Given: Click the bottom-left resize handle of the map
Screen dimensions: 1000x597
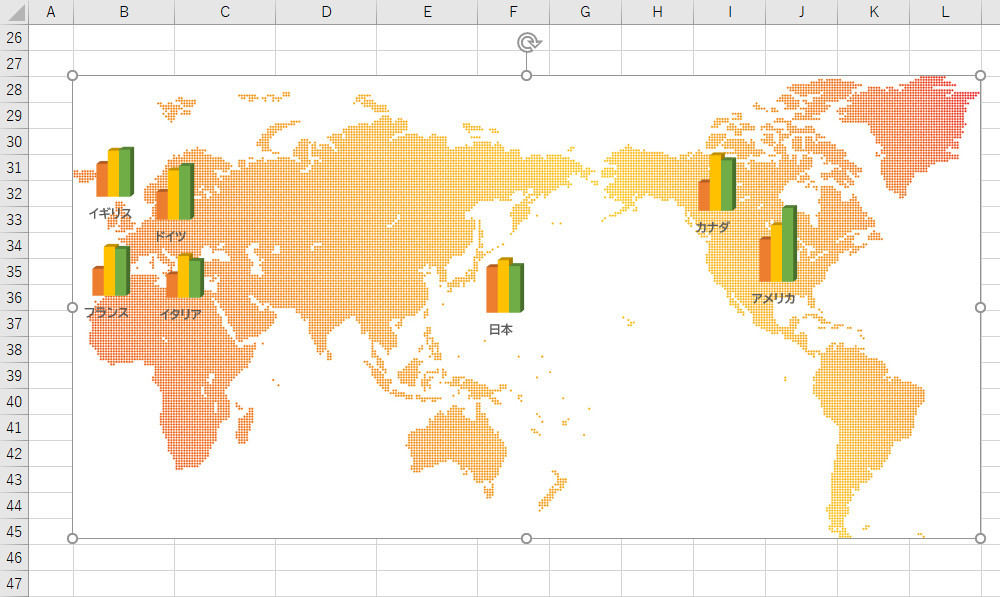Looking at the screenshot, I should (x=72, y=538).
